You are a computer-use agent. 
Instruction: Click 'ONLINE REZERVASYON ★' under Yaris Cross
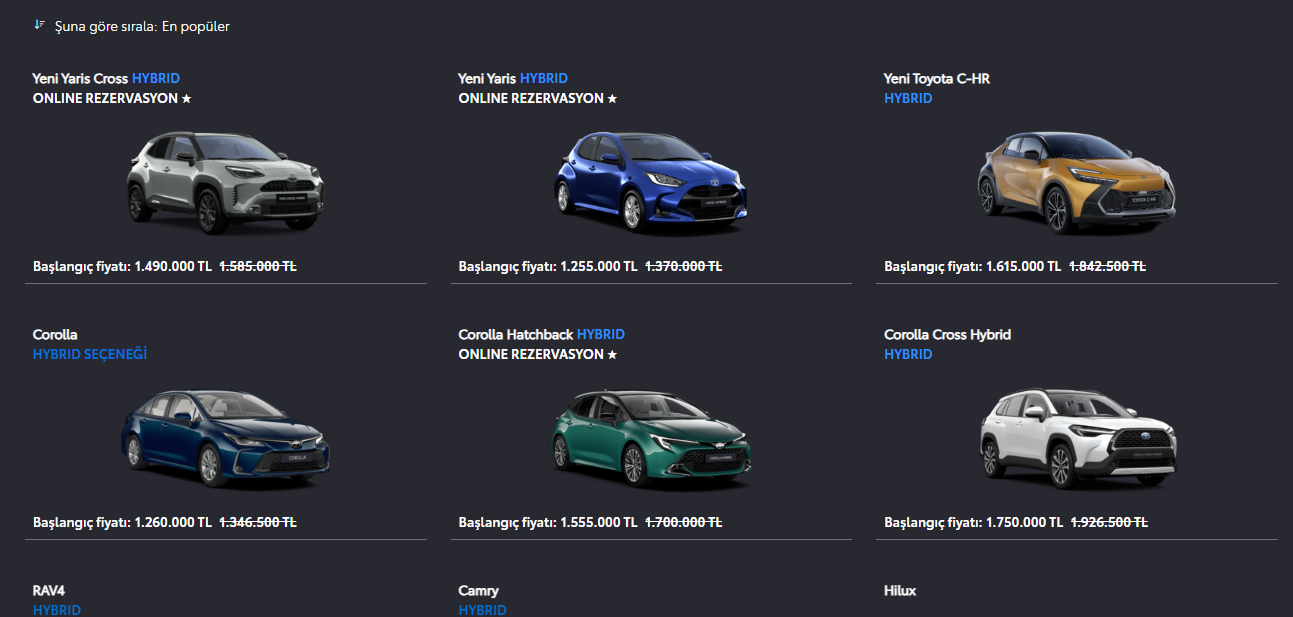tap(112, 98)
